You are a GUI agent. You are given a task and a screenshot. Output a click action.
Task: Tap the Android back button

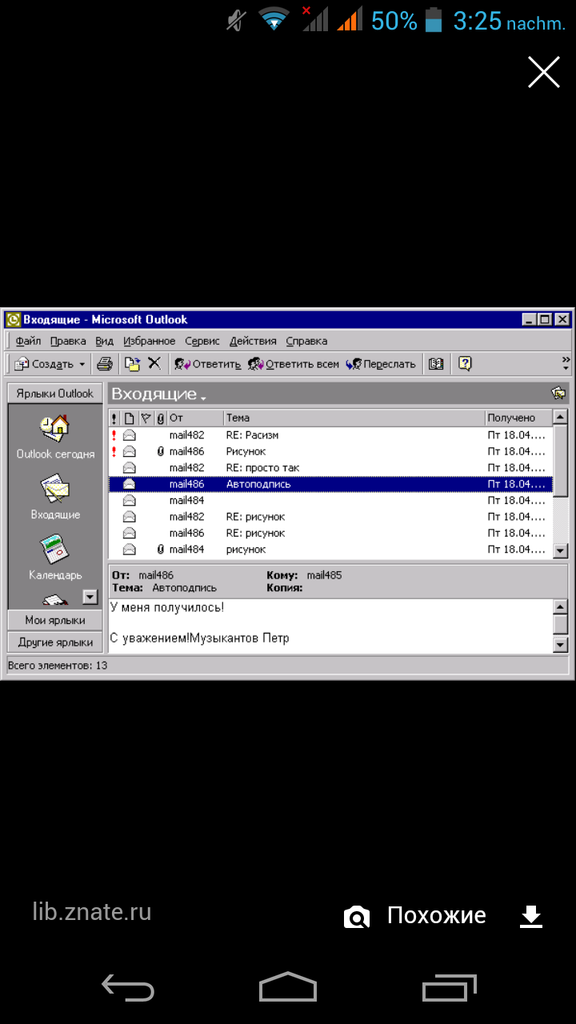[128, 986]
